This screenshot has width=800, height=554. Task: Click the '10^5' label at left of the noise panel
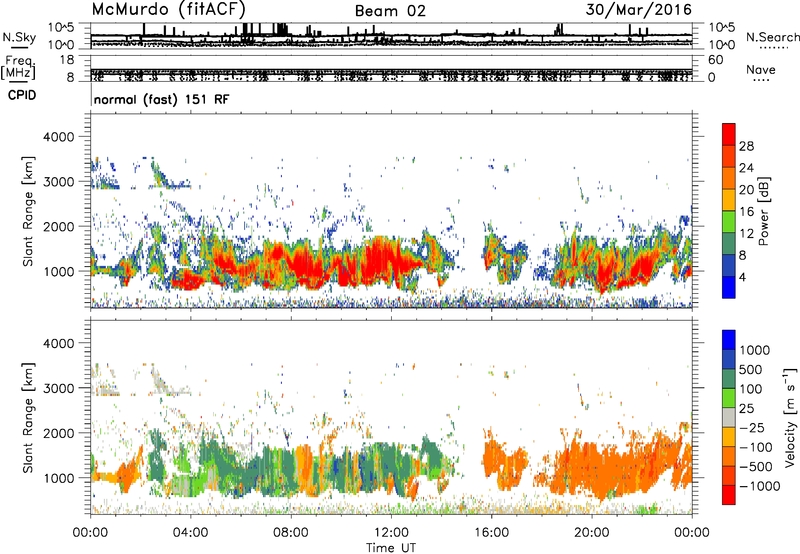[61, 27]
